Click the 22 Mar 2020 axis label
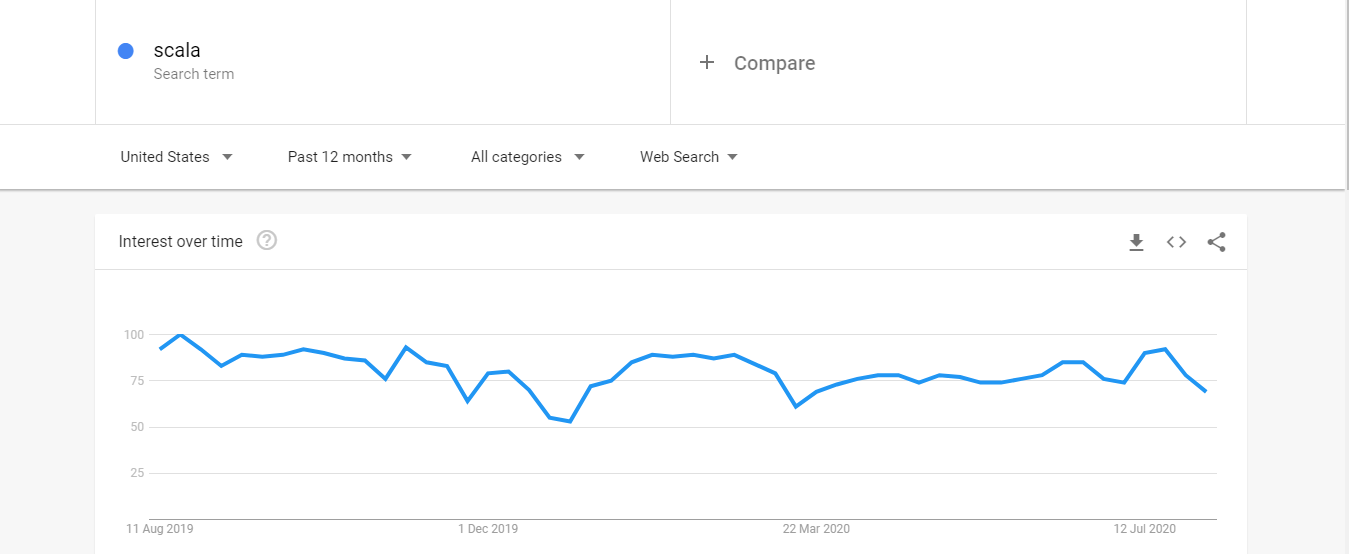 pyautogui.click(x=816, y=528)
